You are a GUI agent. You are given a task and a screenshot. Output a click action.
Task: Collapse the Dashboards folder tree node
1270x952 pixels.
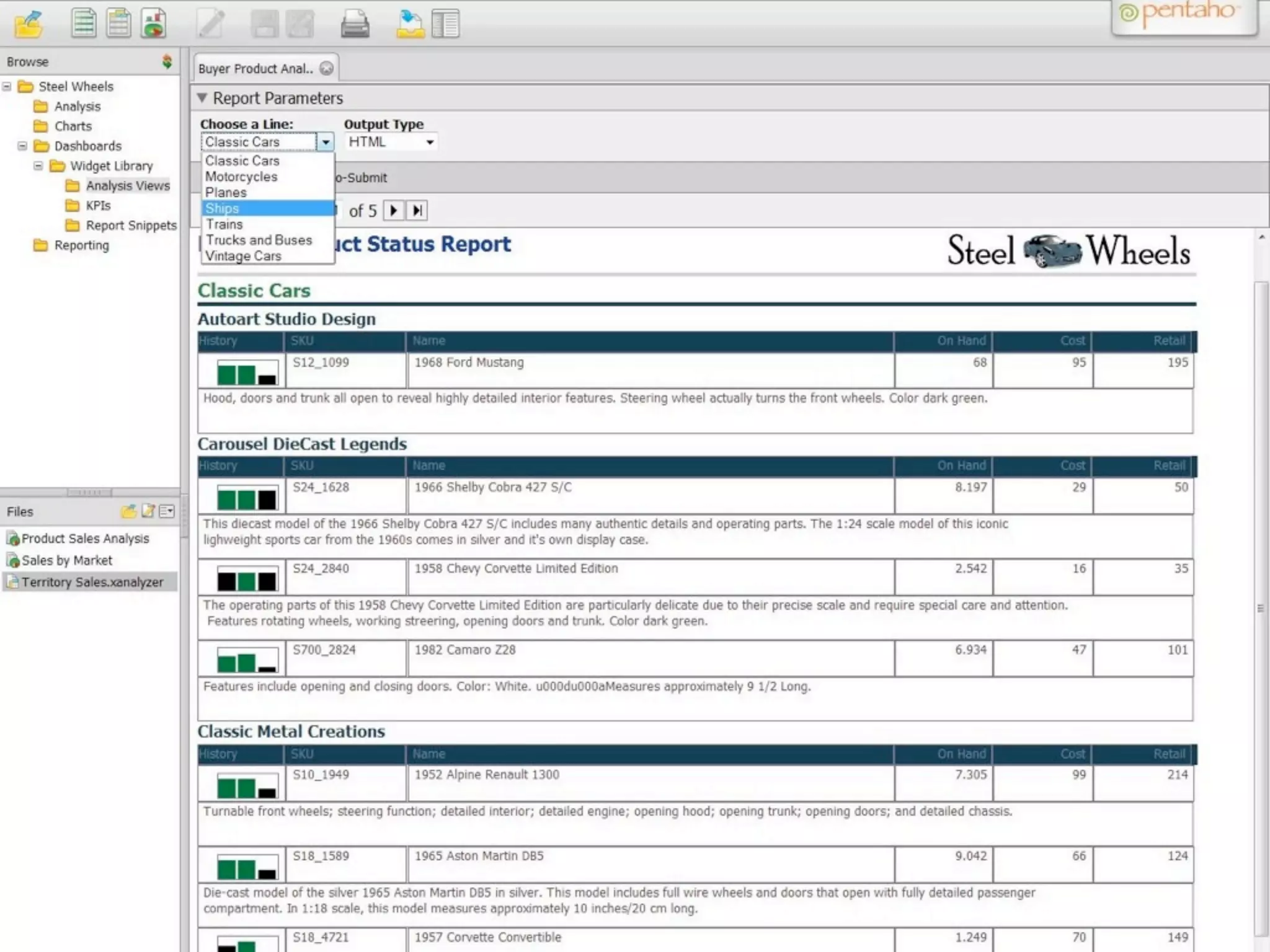(22, 146)
